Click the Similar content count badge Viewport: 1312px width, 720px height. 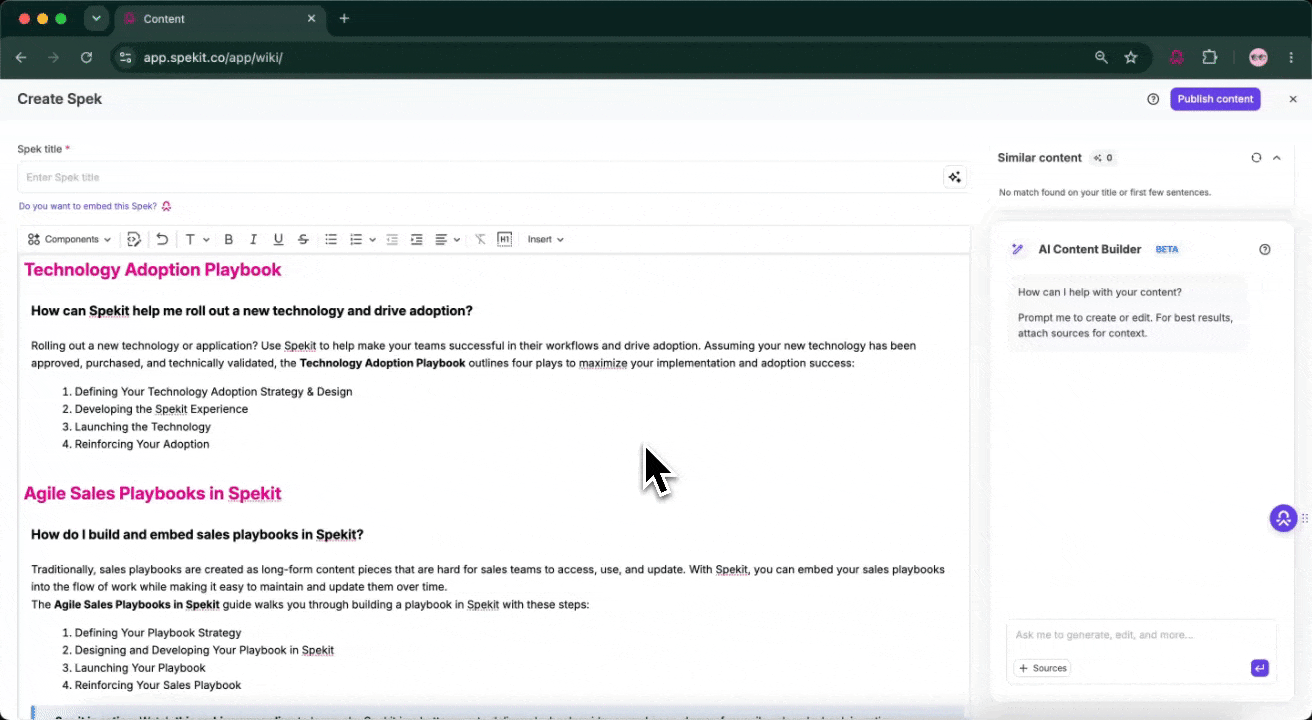tap(1104, 158)
